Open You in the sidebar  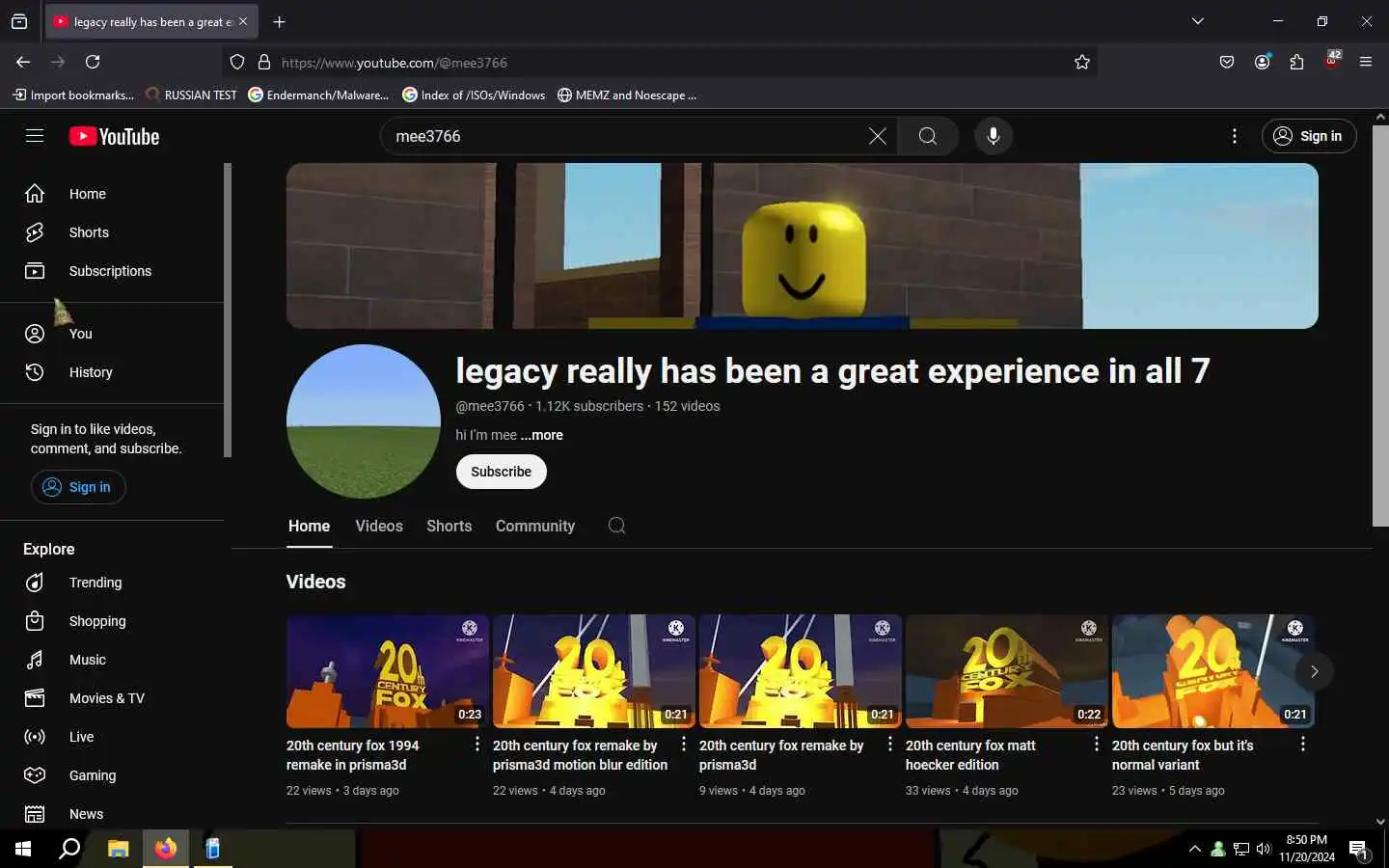coord(112,334)
